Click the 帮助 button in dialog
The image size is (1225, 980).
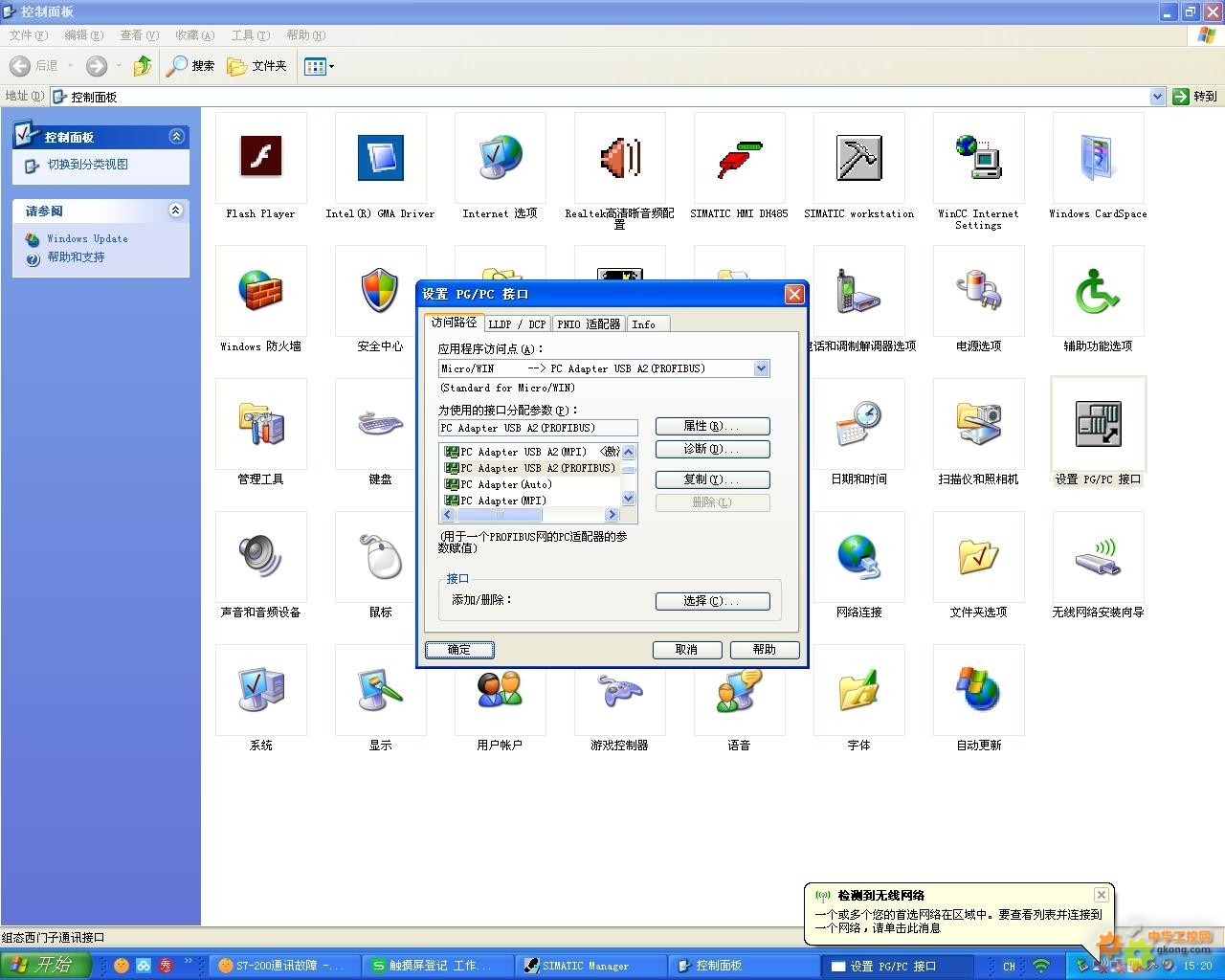point(765,650)
